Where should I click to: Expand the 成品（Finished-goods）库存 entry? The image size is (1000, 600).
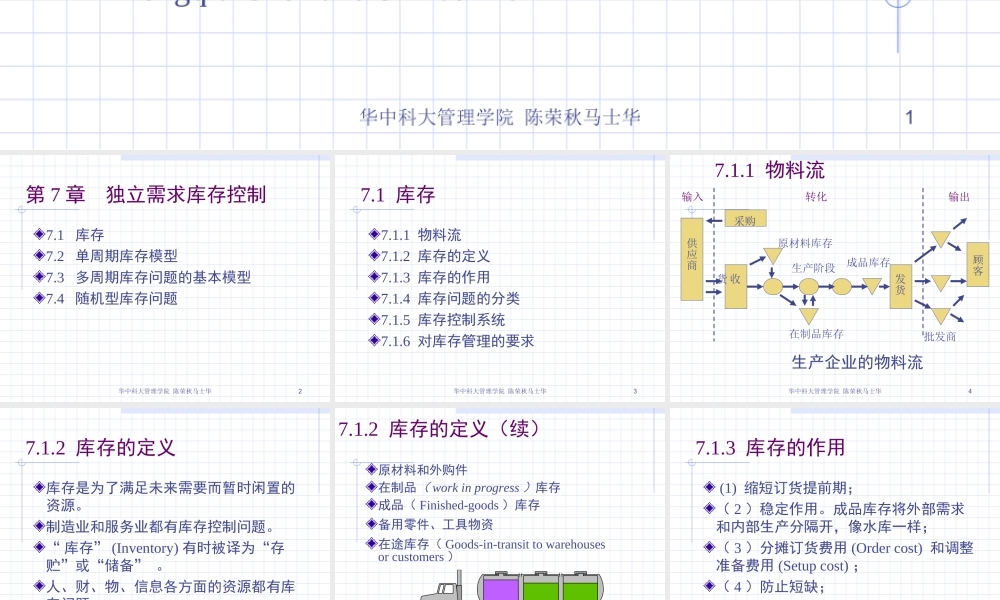click(458, 504)
